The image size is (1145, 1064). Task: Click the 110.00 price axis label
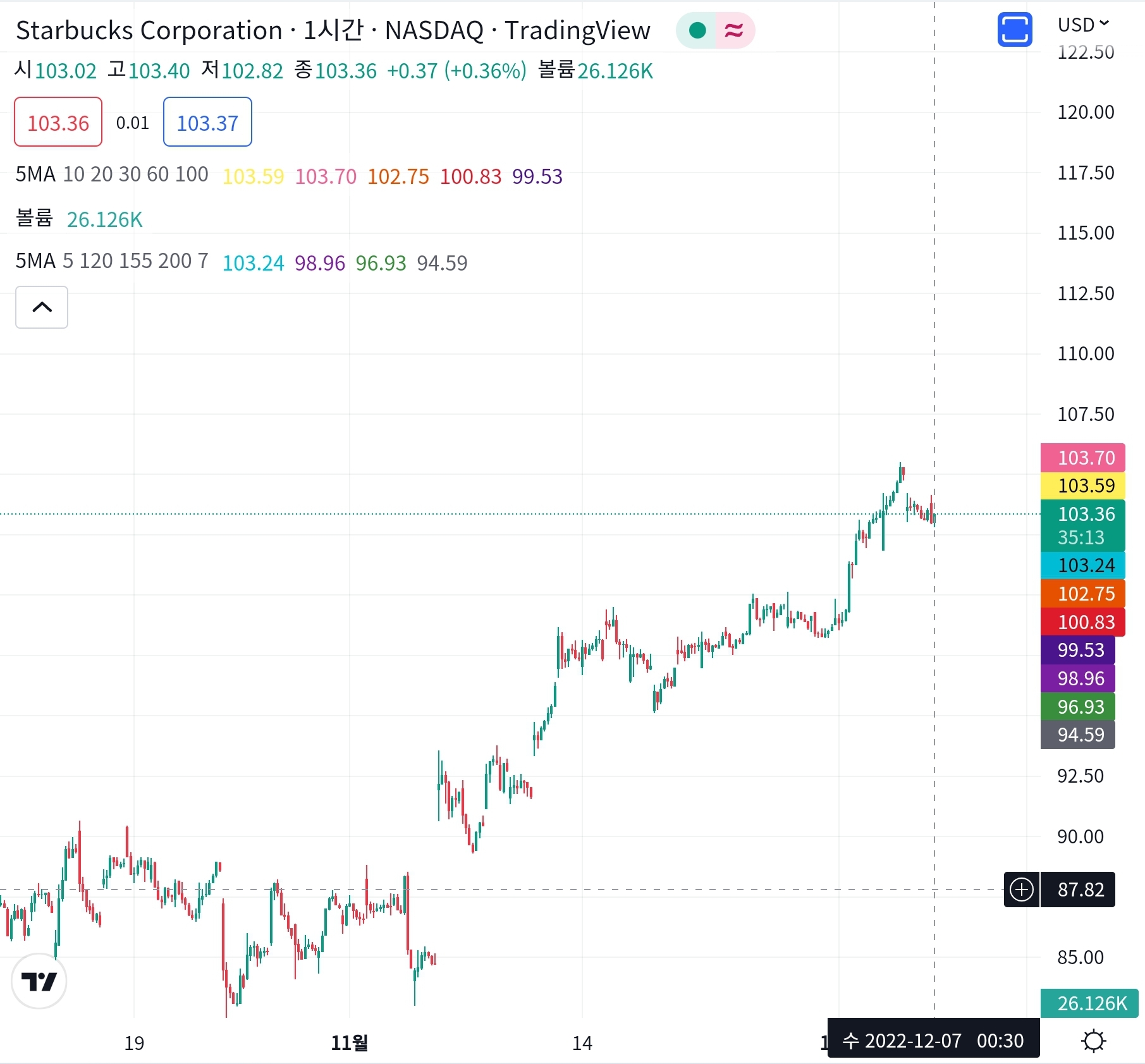click(x=1086, y=353)
